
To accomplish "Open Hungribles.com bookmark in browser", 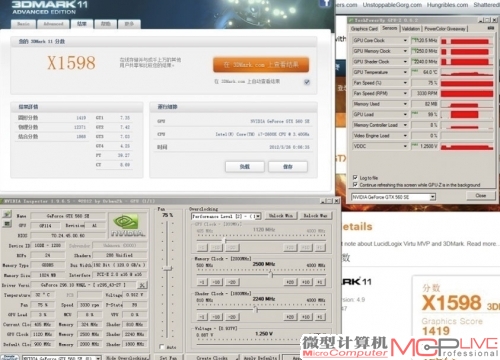I will pos(447,5).
